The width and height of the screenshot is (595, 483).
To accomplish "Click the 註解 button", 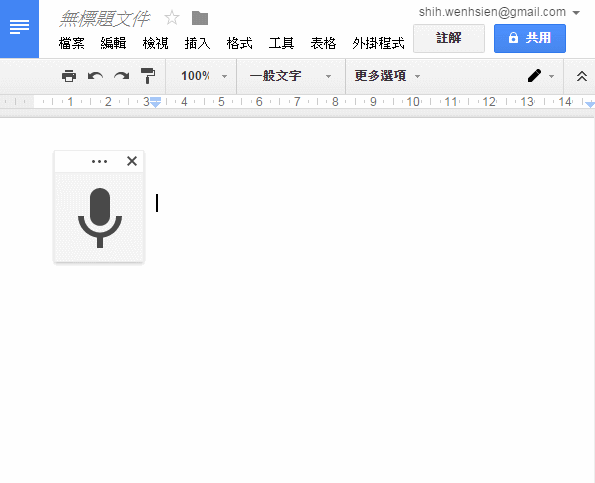I will click(x=449, y=38).
